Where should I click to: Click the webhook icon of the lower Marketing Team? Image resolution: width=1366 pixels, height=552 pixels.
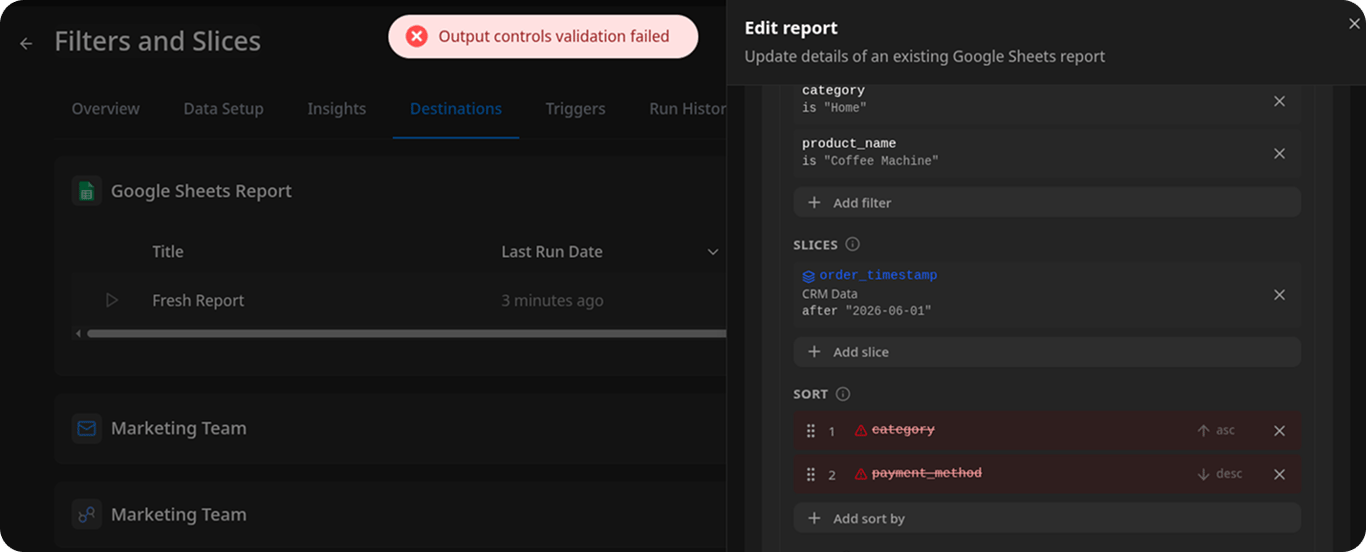point(87,514)
